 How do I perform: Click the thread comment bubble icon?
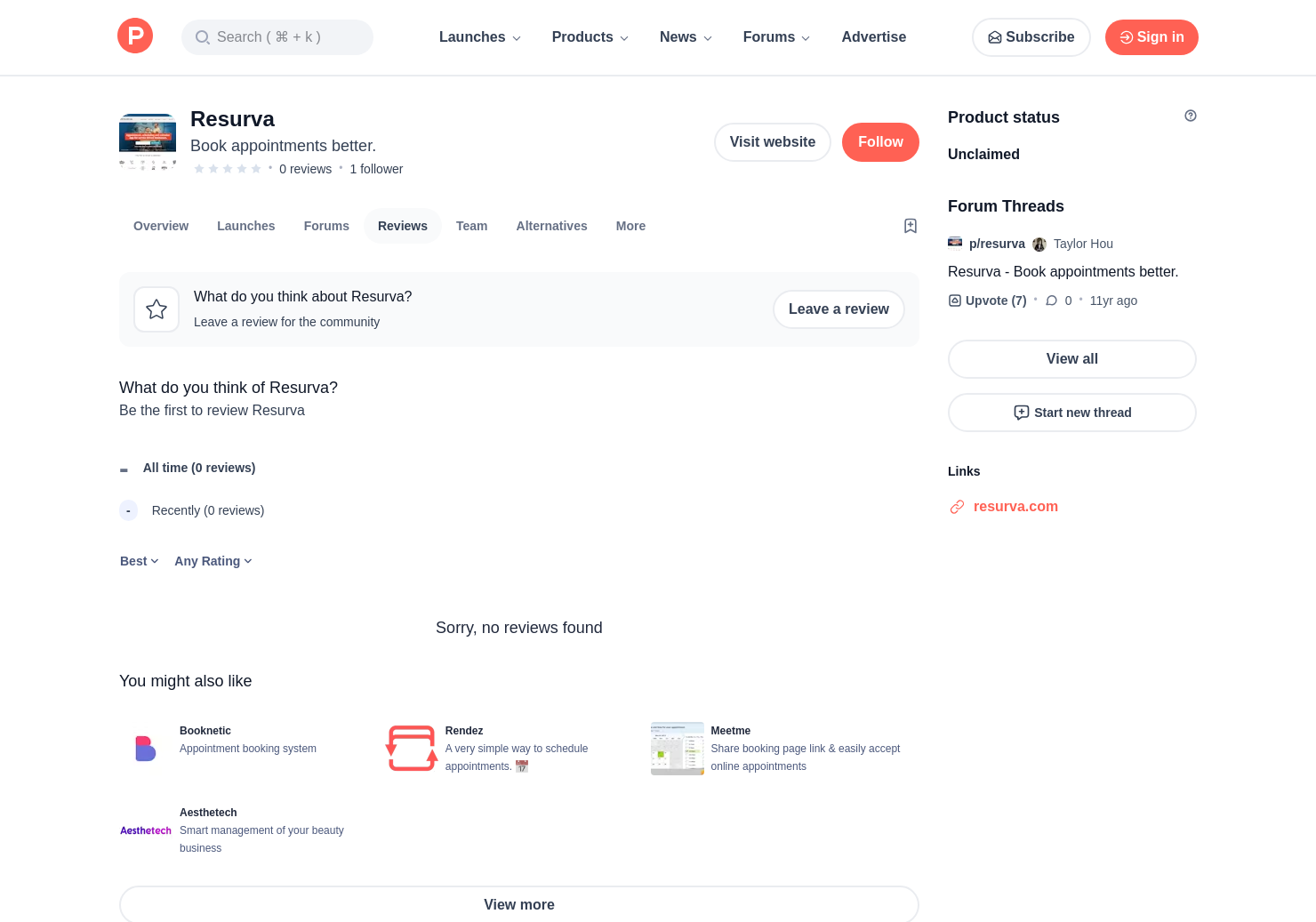1052,301
